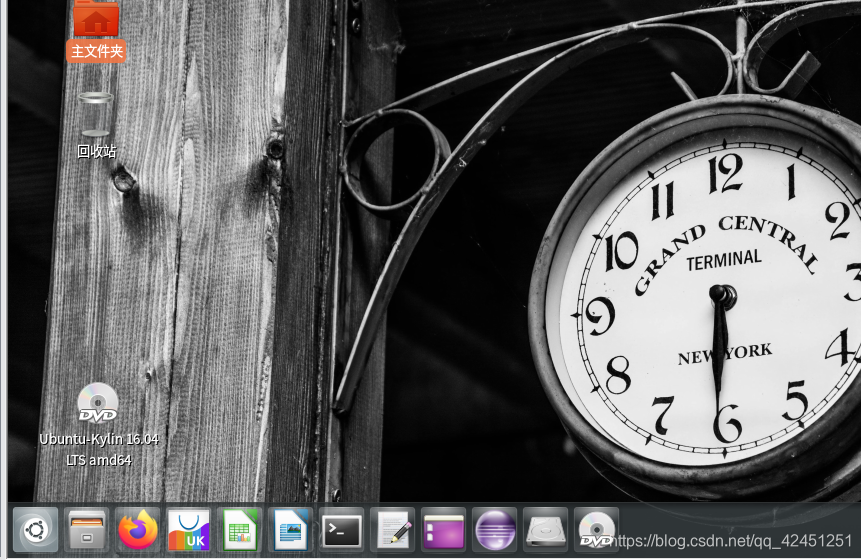Open the DVD disc icon in dock
The height and width of the screenshot is (560, 861).
point(596,530)
